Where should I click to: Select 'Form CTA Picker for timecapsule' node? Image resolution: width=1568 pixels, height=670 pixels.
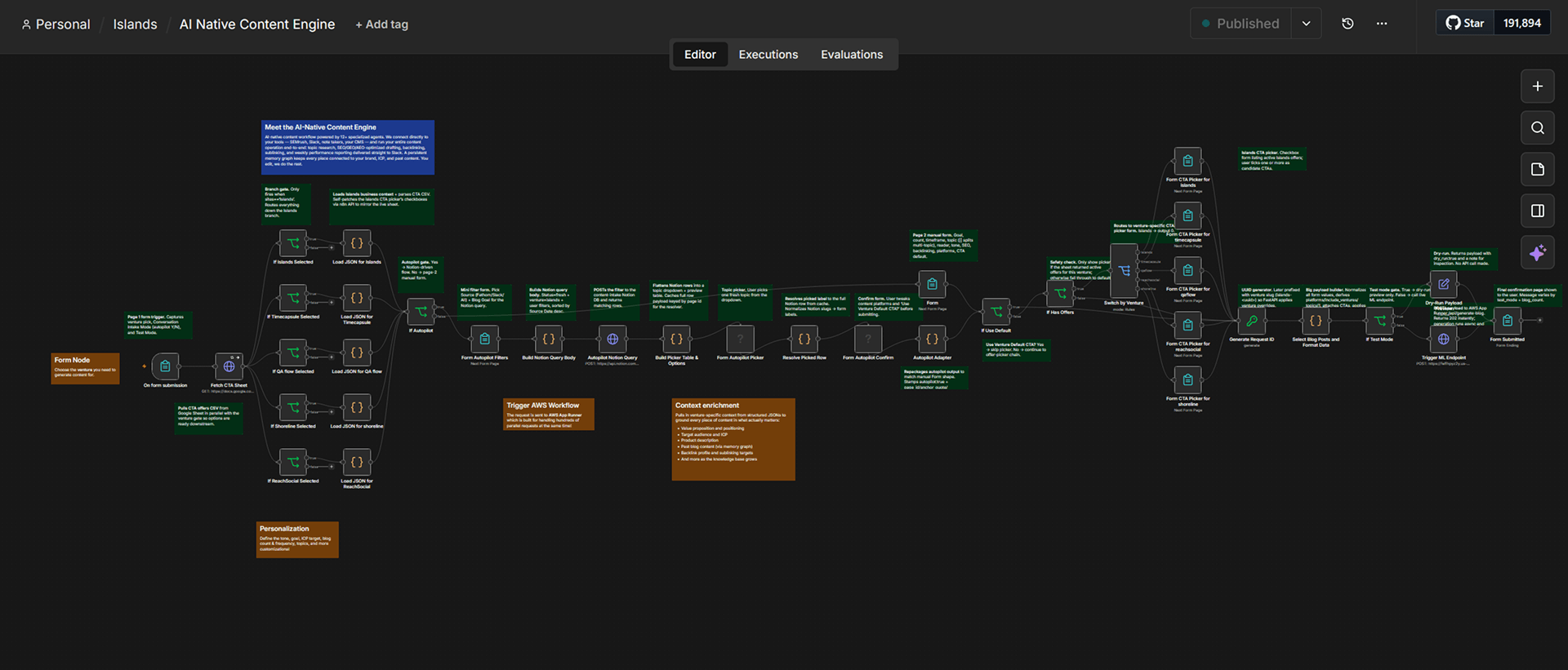tap(1188, 215)
